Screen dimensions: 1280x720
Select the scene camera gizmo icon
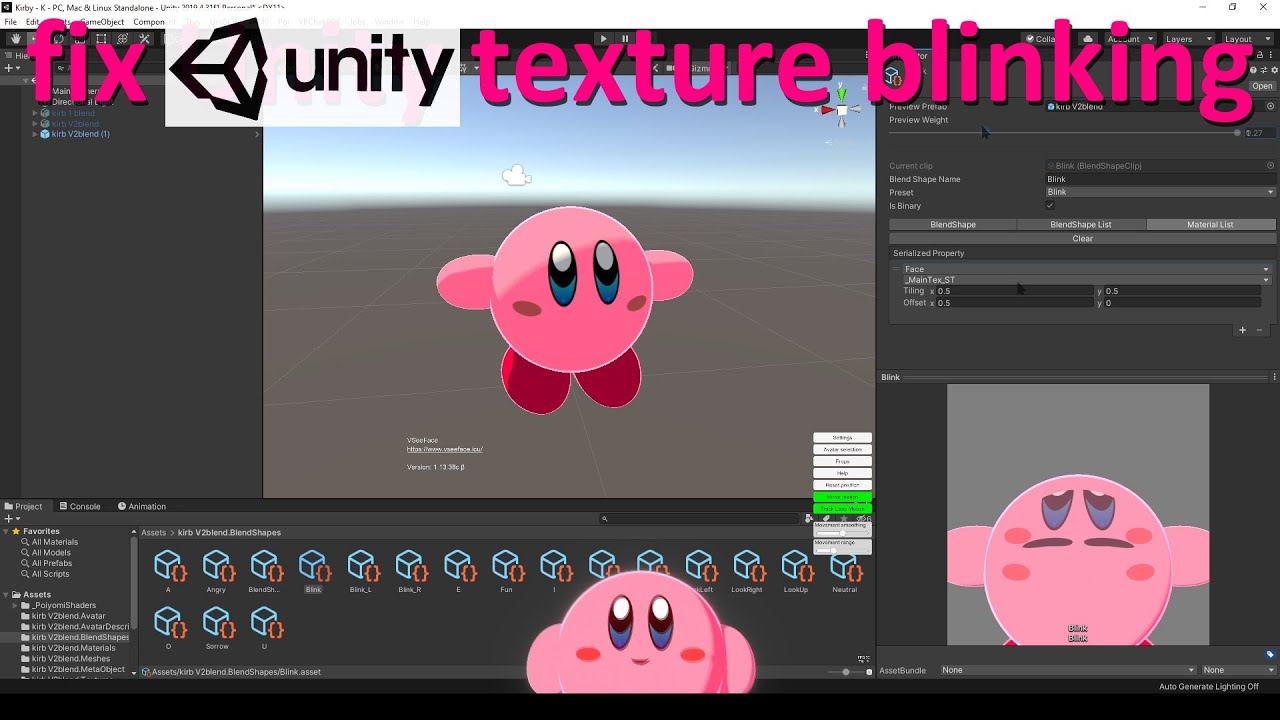[x=516, y=177]
